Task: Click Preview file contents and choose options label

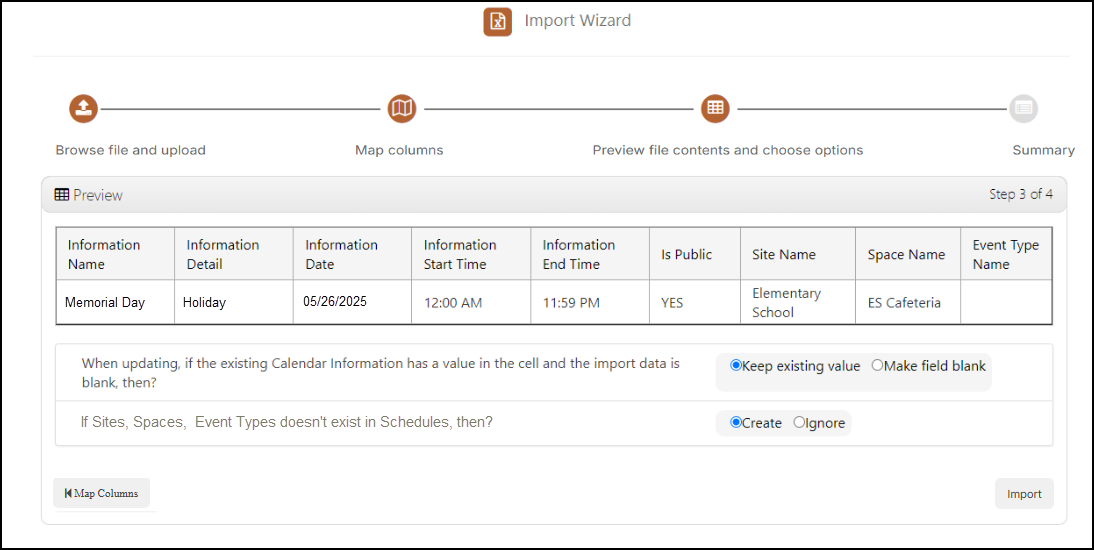Action: (x=728, y=150)
